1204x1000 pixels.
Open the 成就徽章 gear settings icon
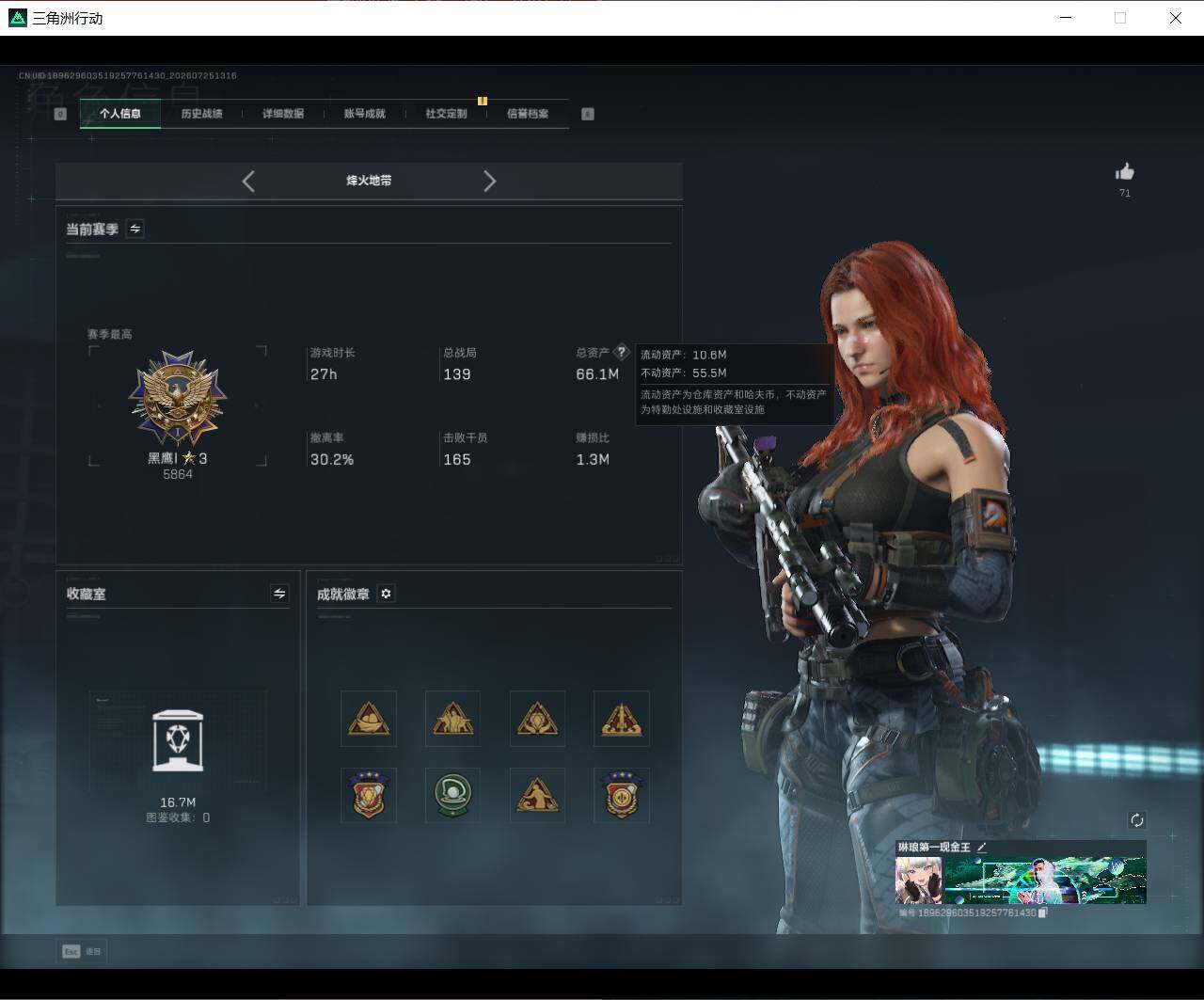tap(386, 594)
